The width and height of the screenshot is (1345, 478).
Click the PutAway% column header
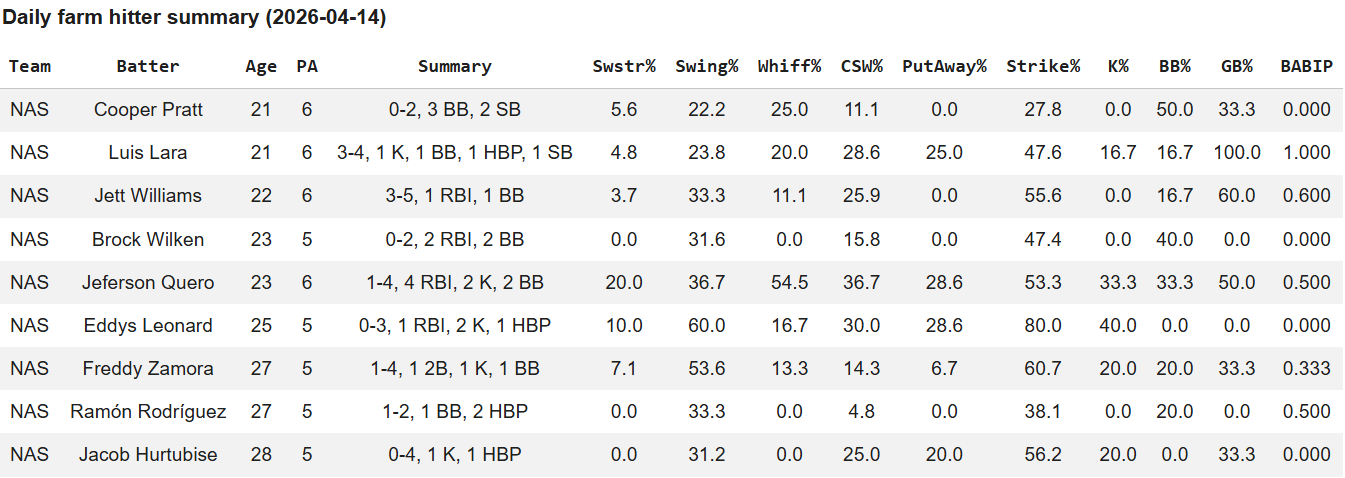944,67
